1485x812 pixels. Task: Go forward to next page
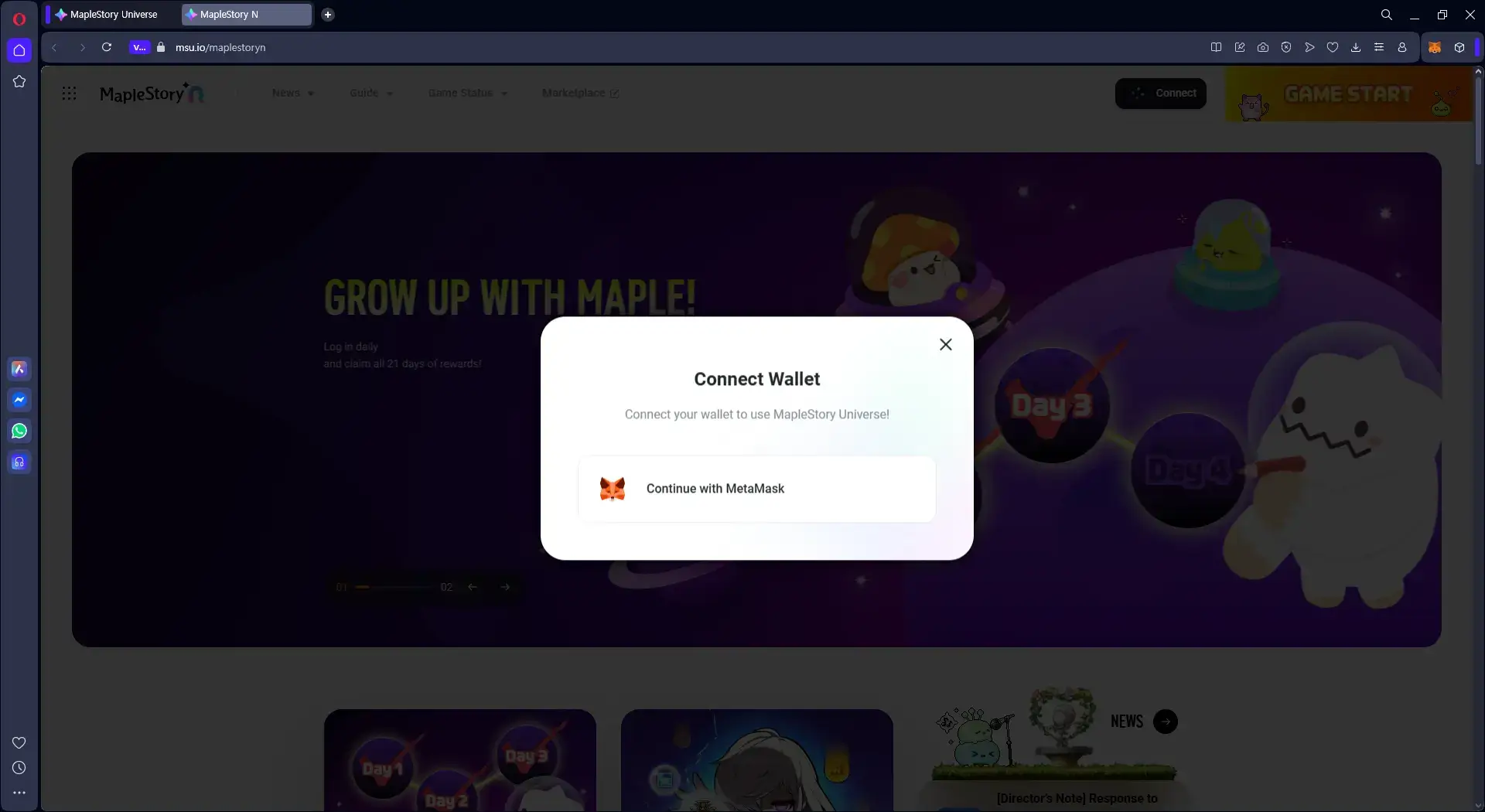(82, 47)
